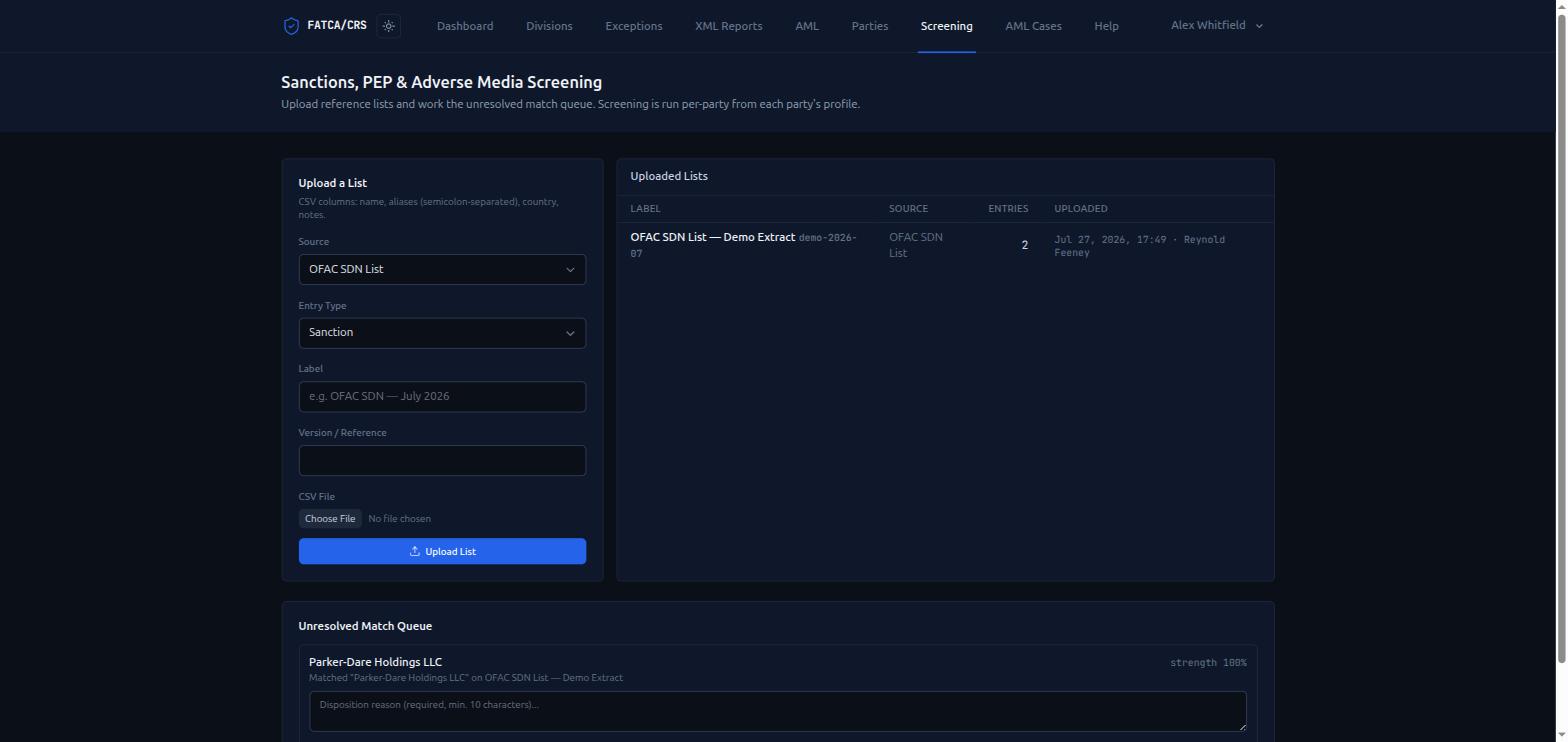Click the Choose File button
The image size is (1568, 742).
pyautogui.click(x=330, y=518)
